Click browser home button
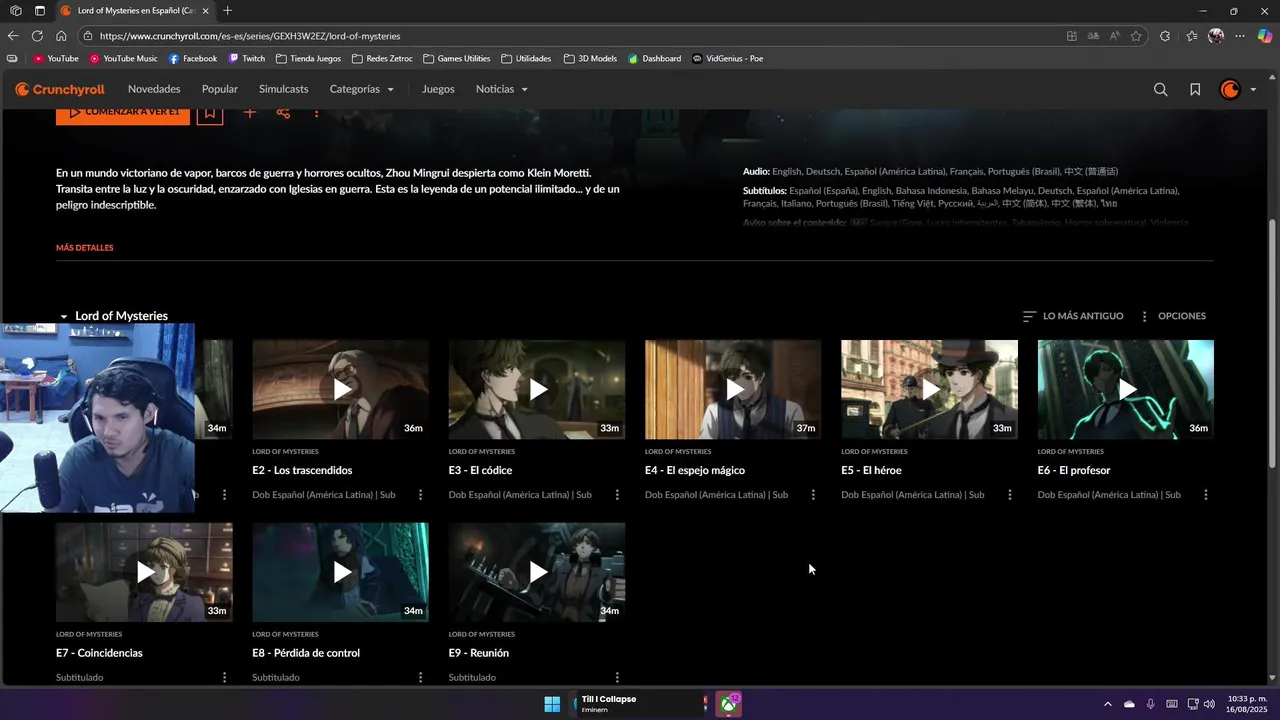The width and height of the screenshot is (1280, 720). (x=61, y=36)
